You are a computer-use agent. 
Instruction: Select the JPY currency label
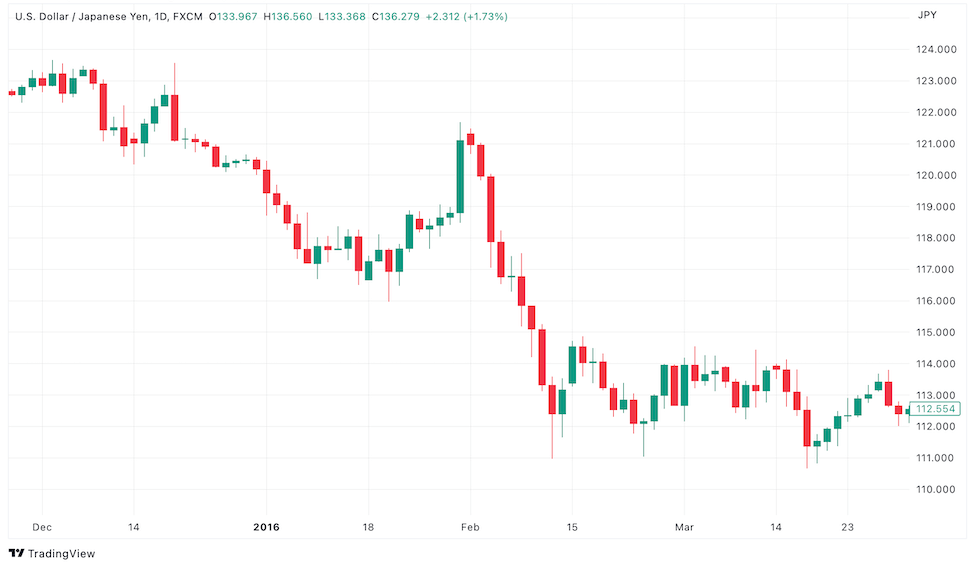tap(927, 15)
